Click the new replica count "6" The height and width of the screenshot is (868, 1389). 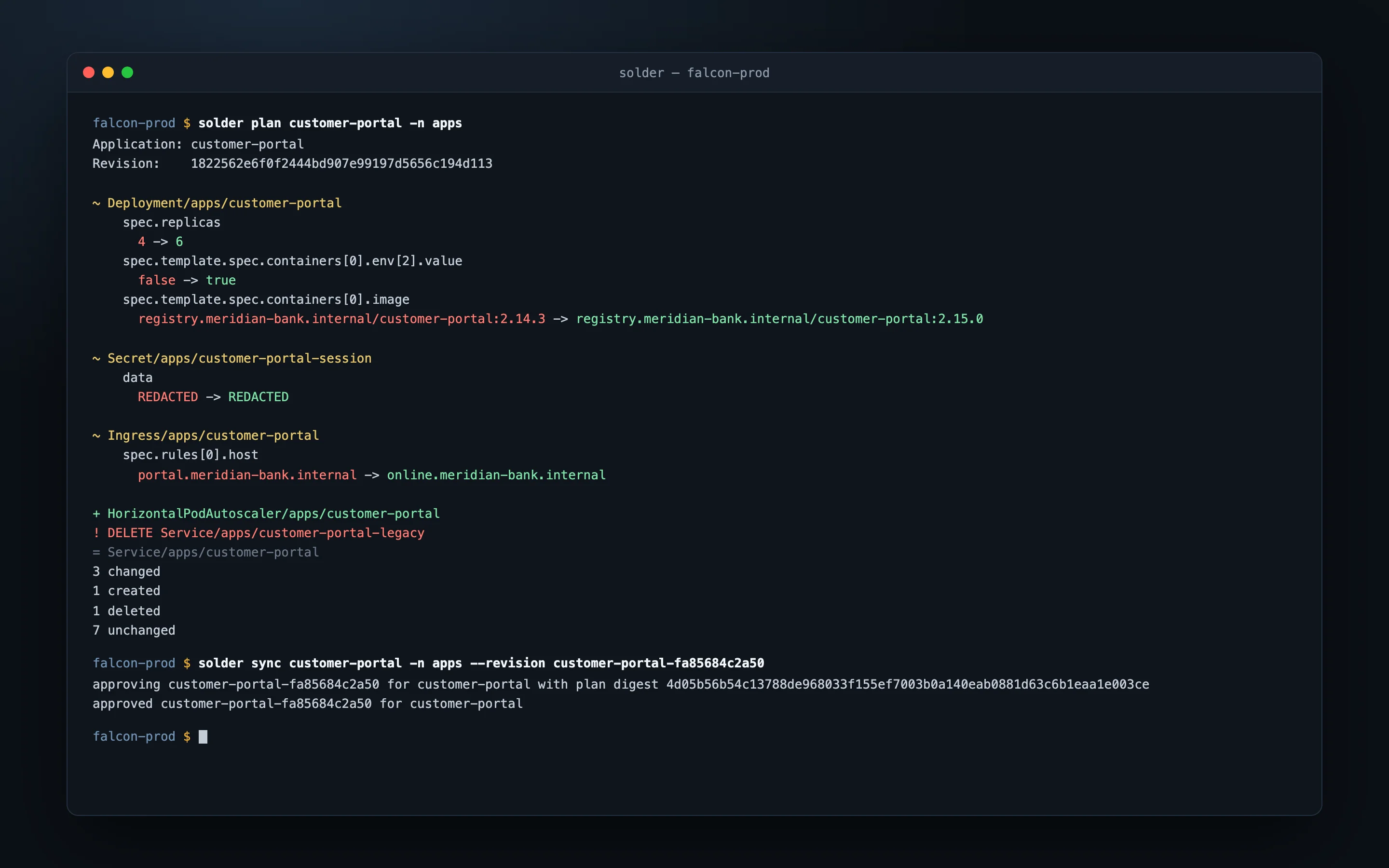(179, 242)
